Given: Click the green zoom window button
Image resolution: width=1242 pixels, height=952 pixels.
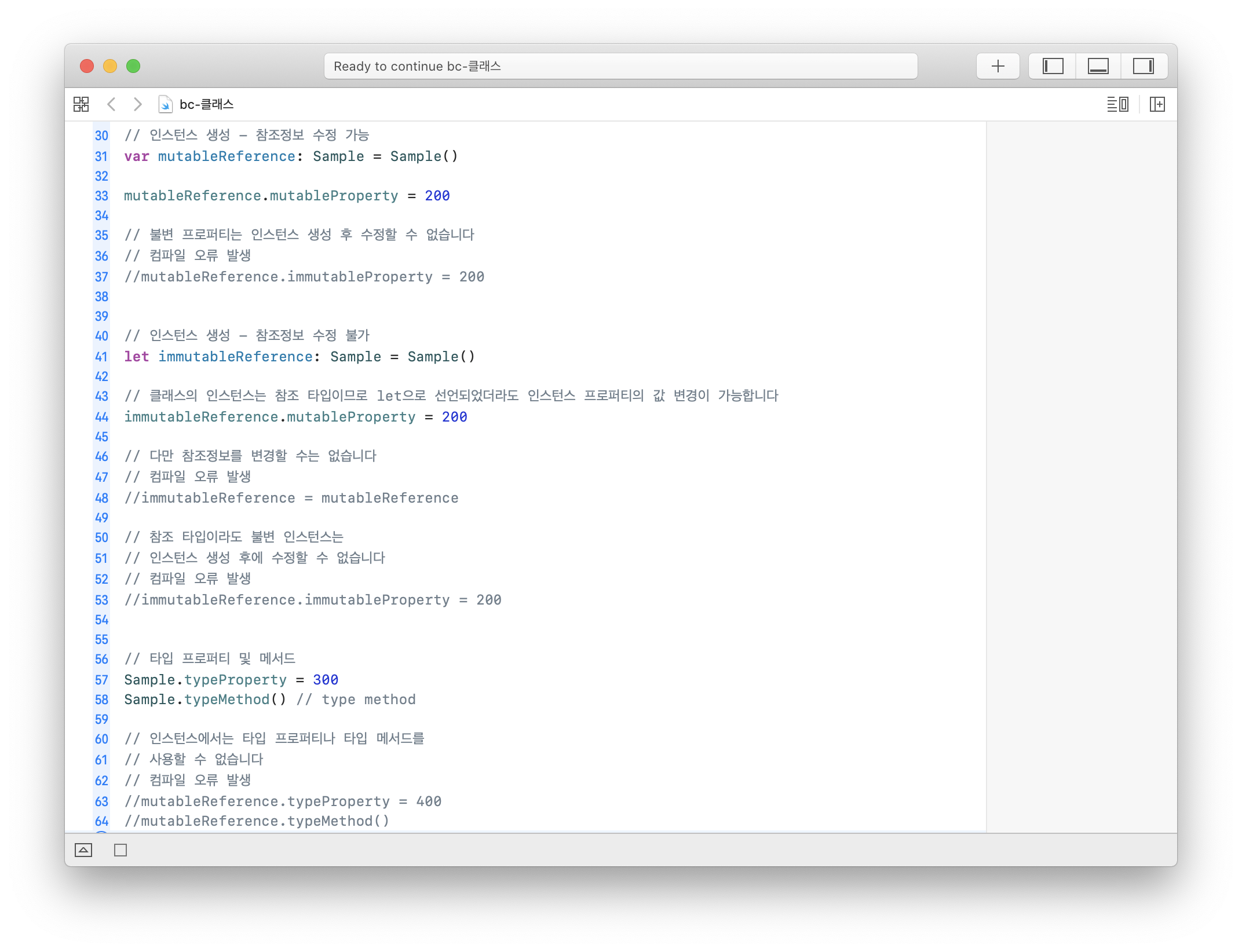Looking at the screenshot, I should 133,66.
